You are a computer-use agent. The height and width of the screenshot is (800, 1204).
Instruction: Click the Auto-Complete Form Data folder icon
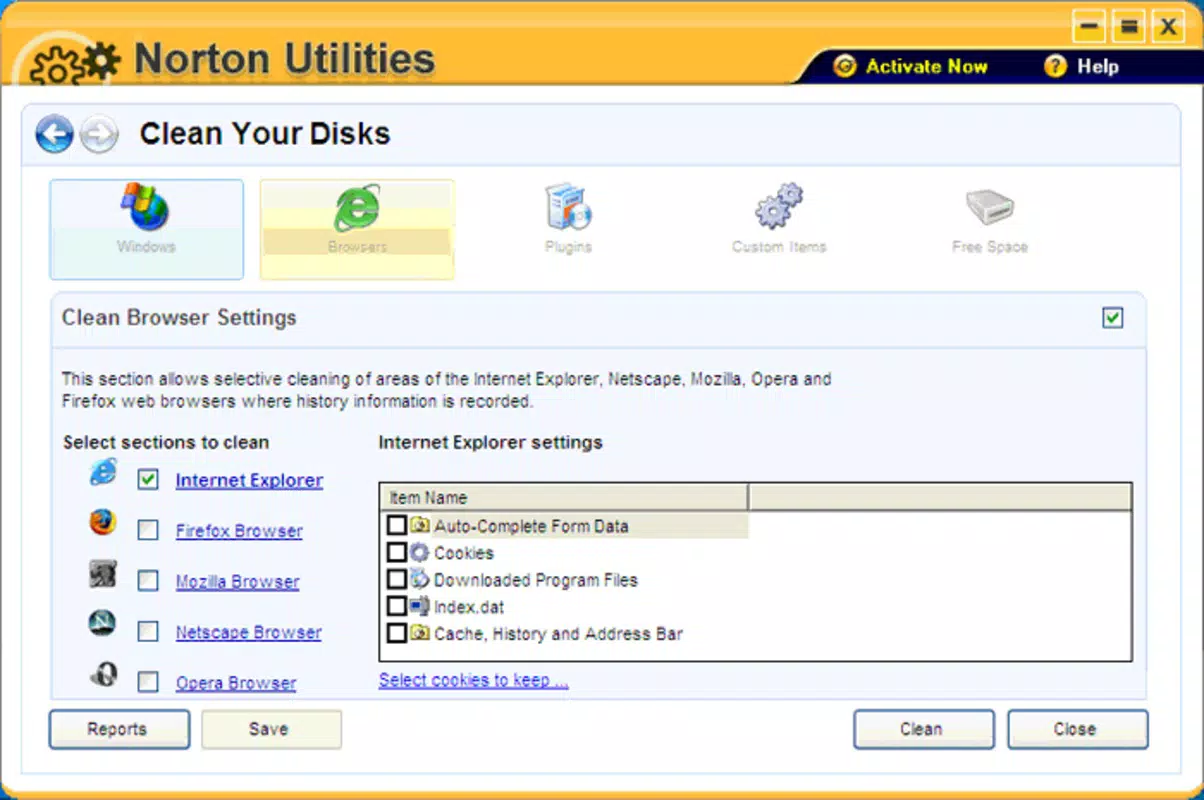(420, 525)
